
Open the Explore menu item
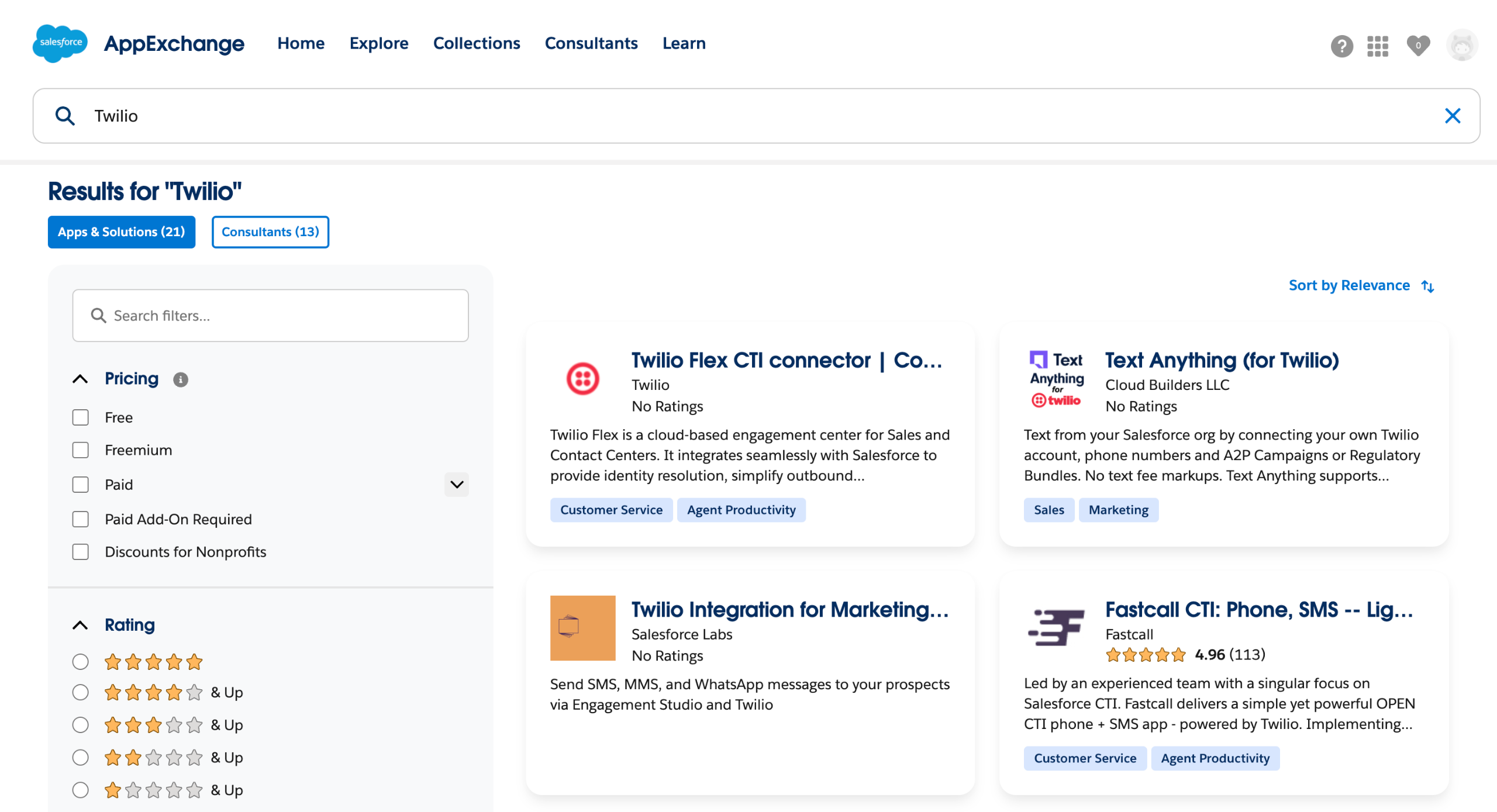pyautogui.click(x=379, y=43)
